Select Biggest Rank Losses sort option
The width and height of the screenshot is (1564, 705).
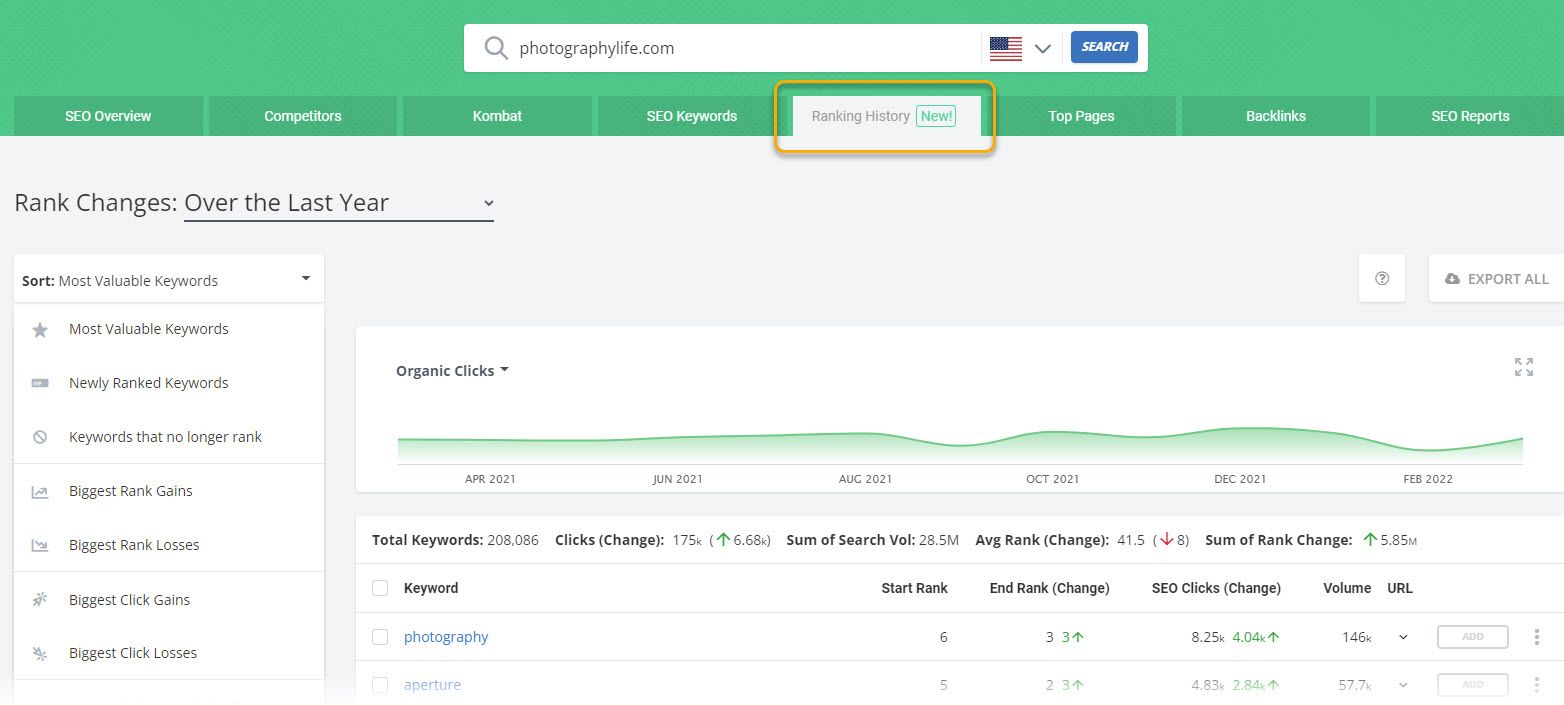click(x=169, y=545)
